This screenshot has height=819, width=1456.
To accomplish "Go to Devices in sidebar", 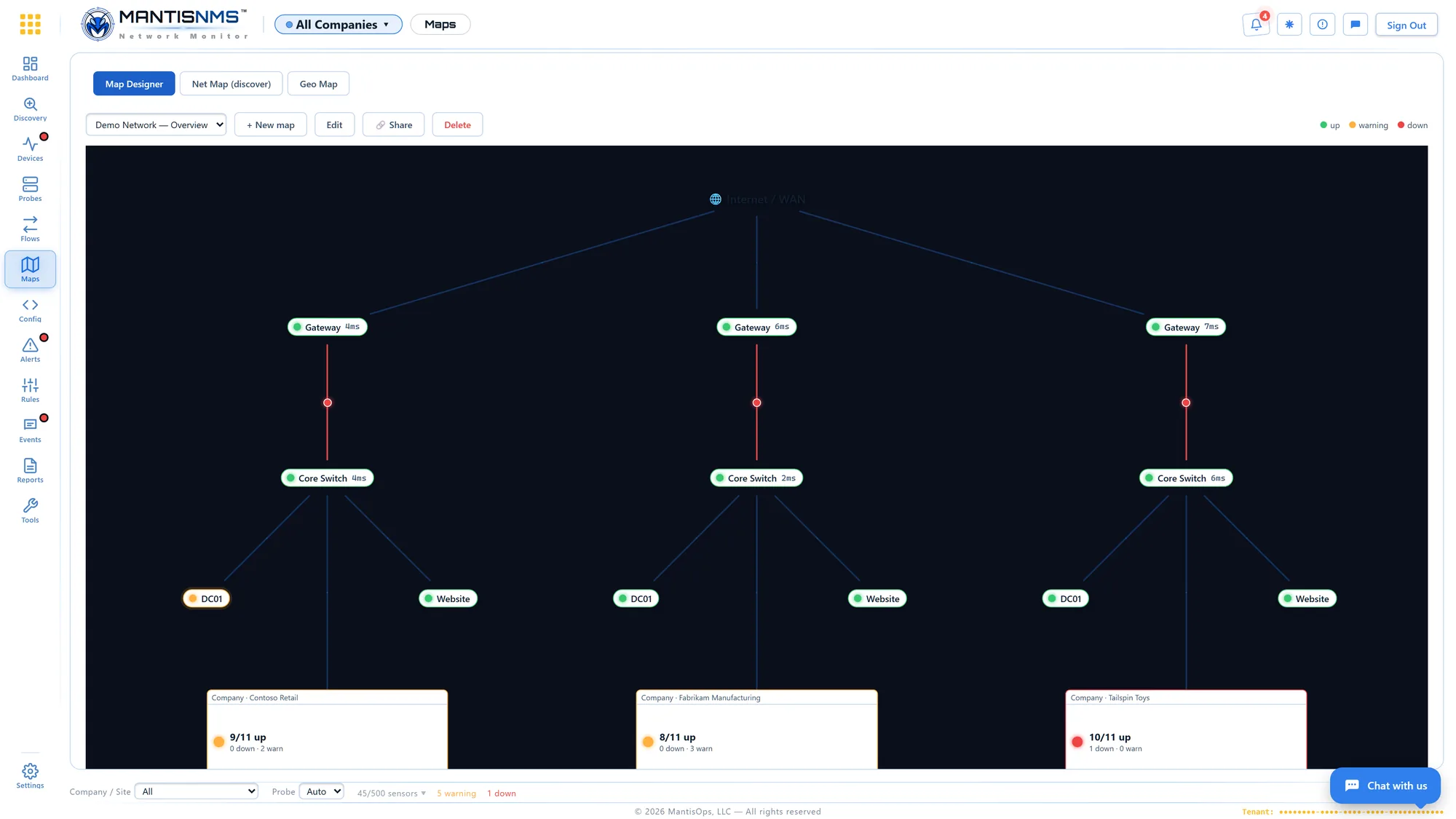I will [30, 149].
